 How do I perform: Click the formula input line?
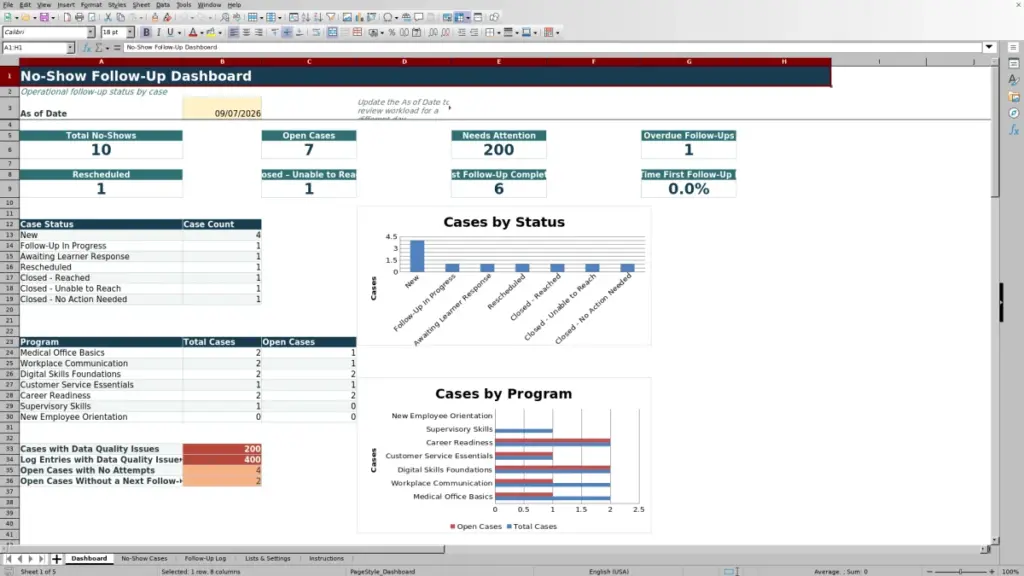(552, 47)
